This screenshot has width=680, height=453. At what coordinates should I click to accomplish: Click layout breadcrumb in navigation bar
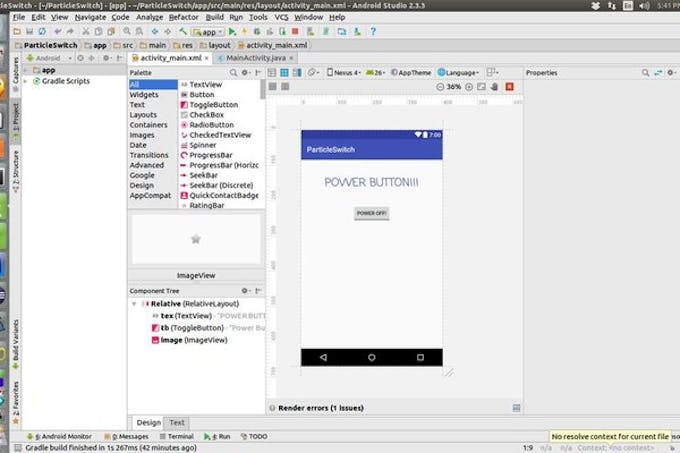click(216, 45)
